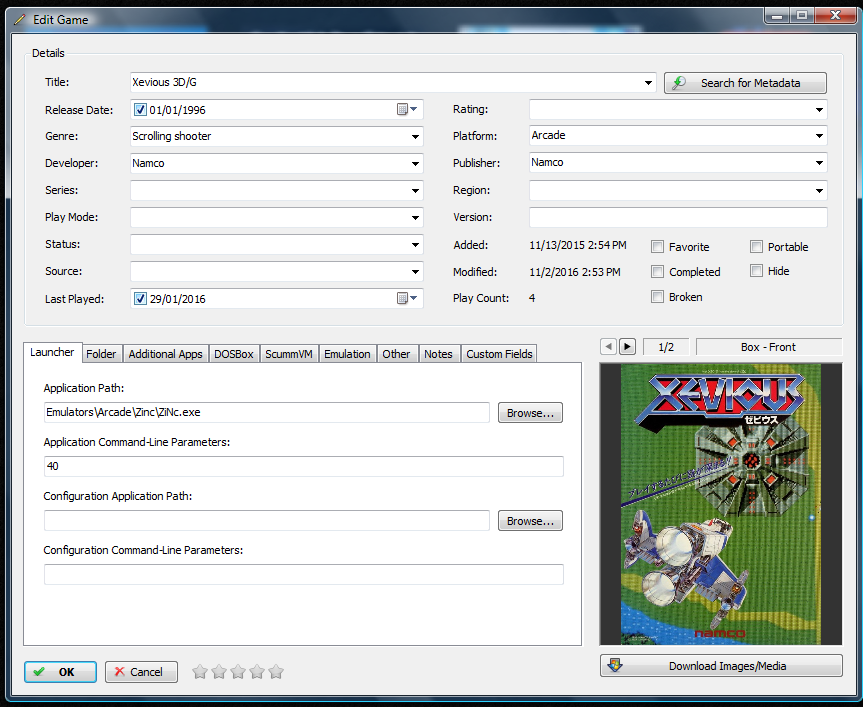This screenshot has width=863, height=707.
Task: Open the Other tab
Action: [396, 354]
